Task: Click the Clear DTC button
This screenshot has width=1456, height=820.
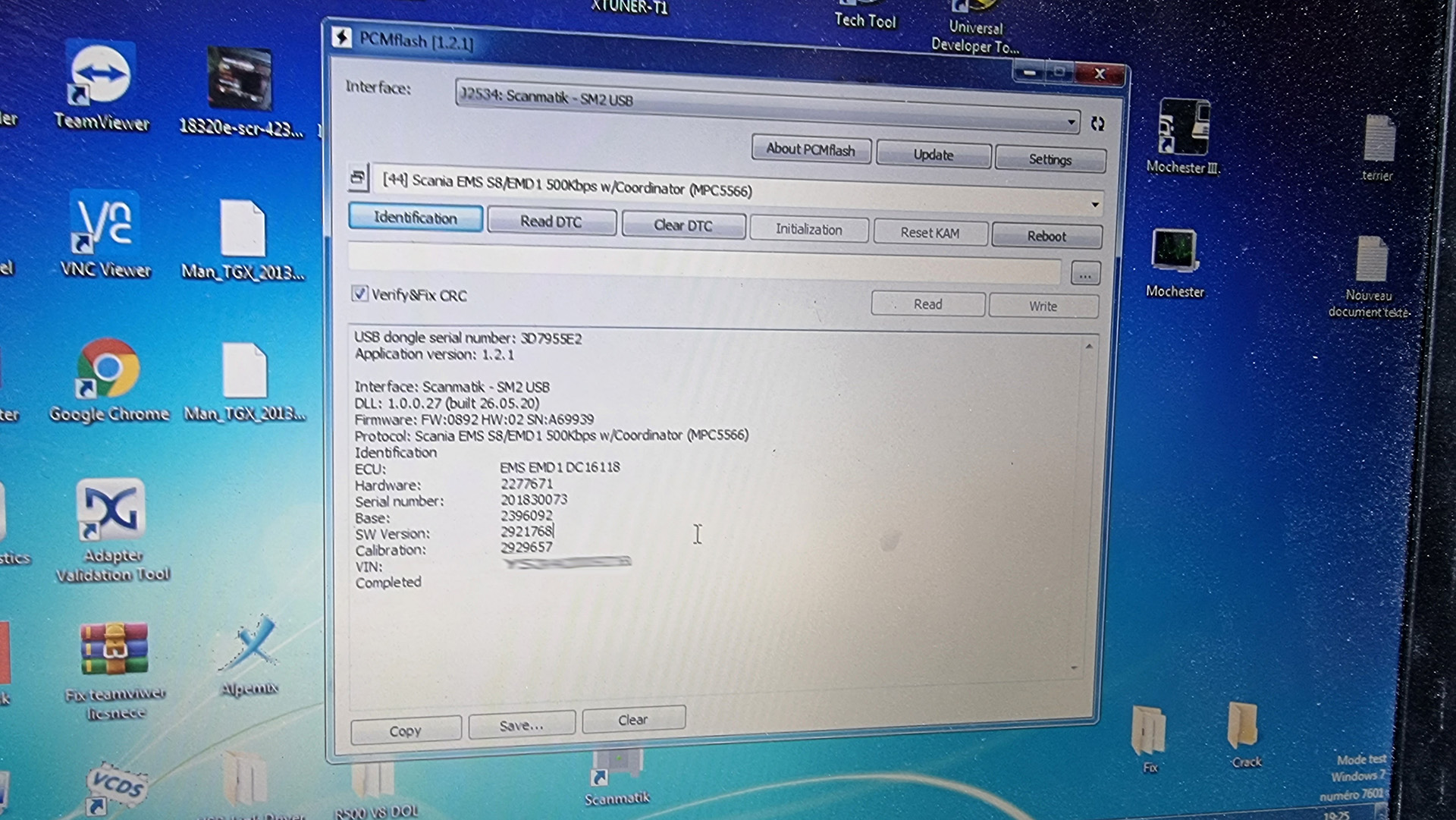Action: (x=683, y=225)
